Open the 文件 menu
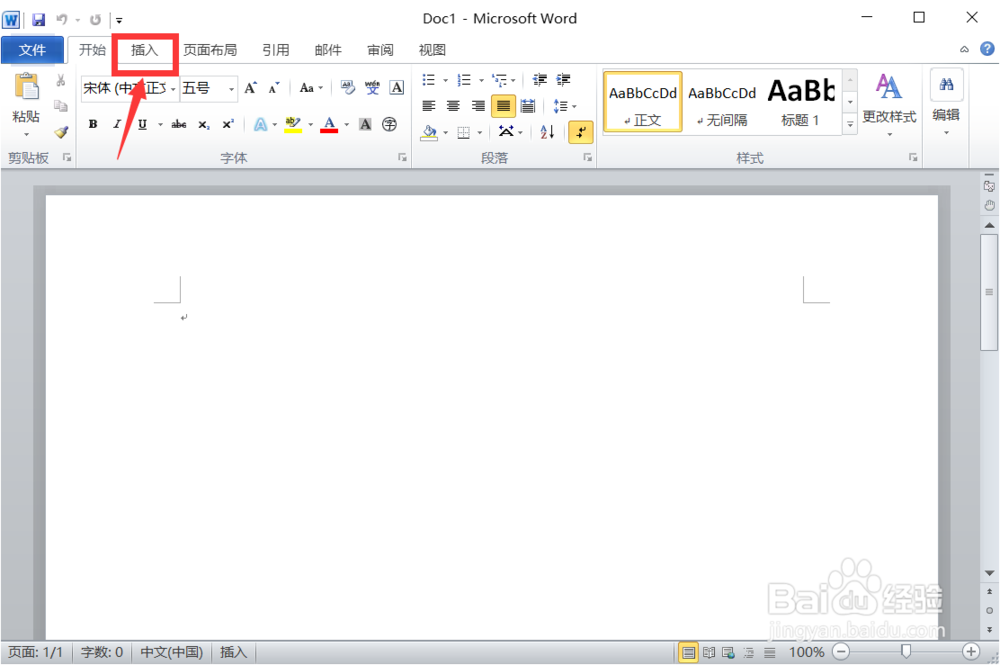Image resolution: width=1000 pixels, height=665 pixels. (32, 49)
